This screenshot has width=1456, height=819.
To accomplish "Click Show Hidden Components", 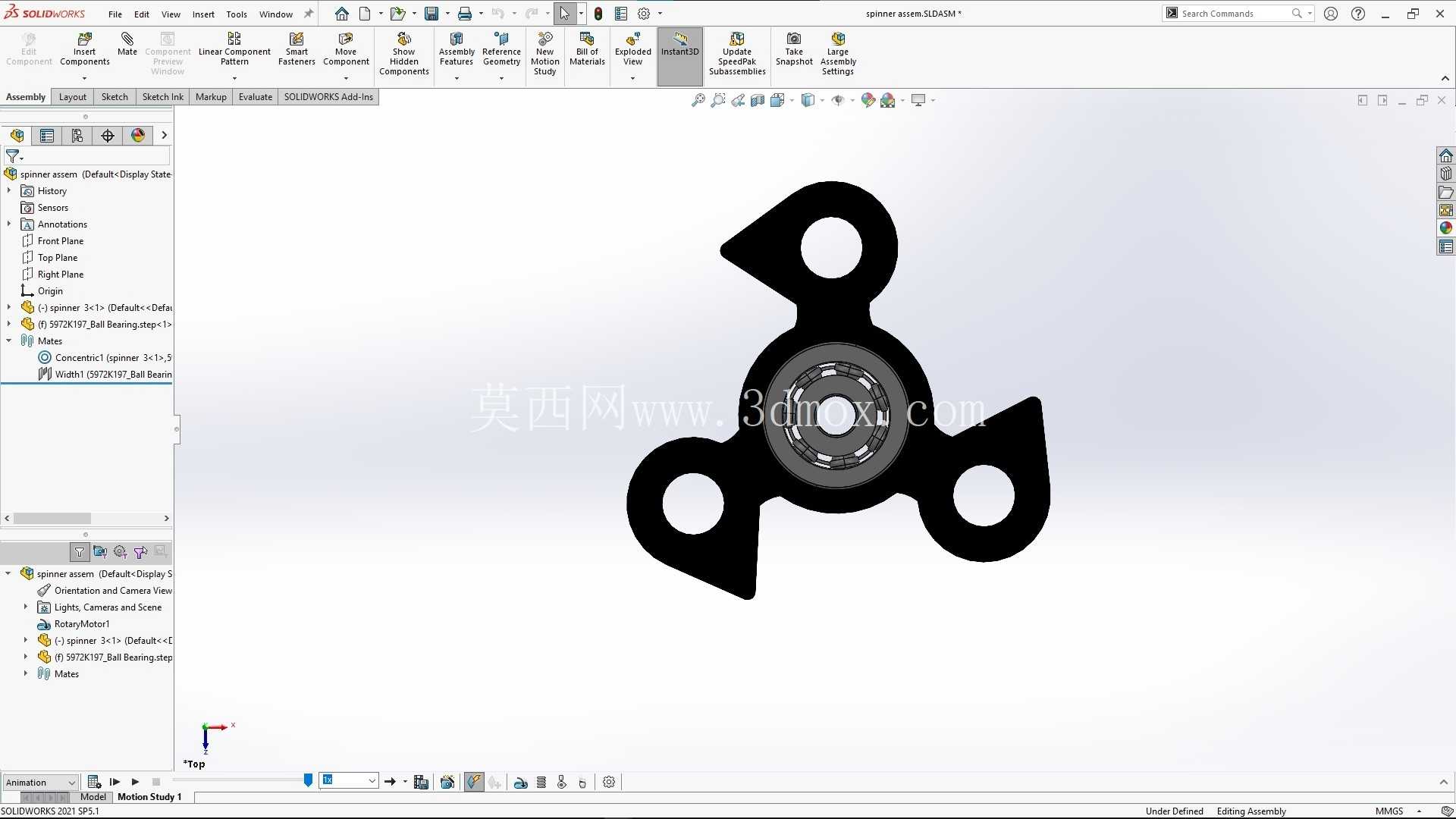I will [404, 53].
